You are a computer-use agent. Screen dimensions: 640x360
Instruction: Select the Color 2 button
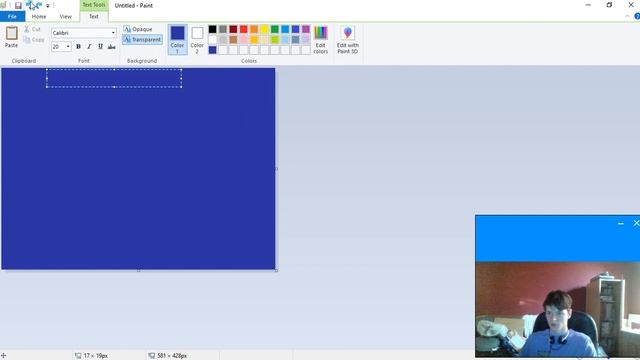pyautogui.click(x=197, y=39)
